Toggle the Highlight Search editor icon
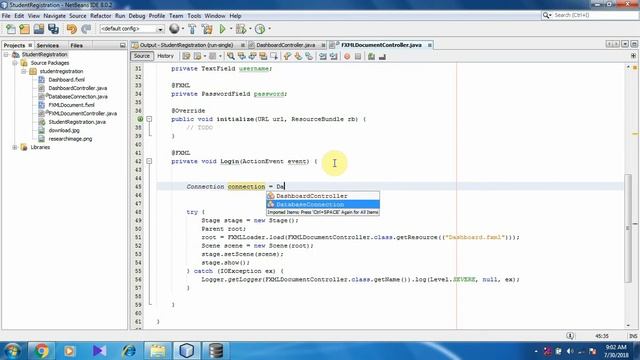The height and width of the screenshot is (360, 640). click(263, 56)
